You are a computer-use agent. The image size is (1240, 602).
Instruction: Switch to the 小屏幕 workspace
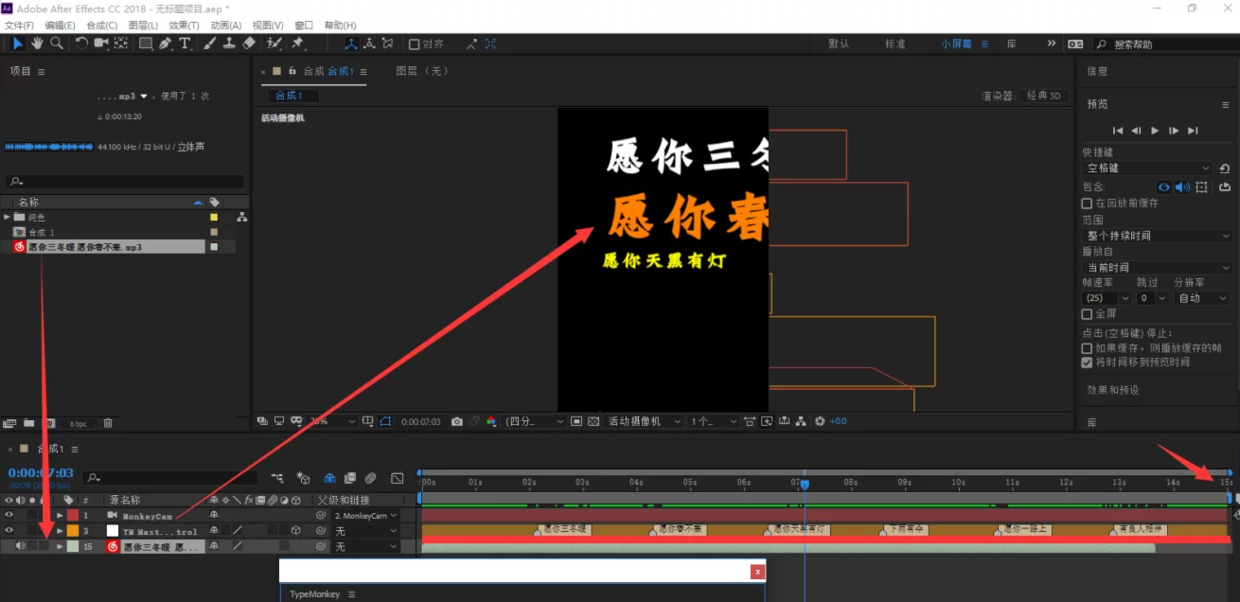pyautogui.click(x=956, y=44)
